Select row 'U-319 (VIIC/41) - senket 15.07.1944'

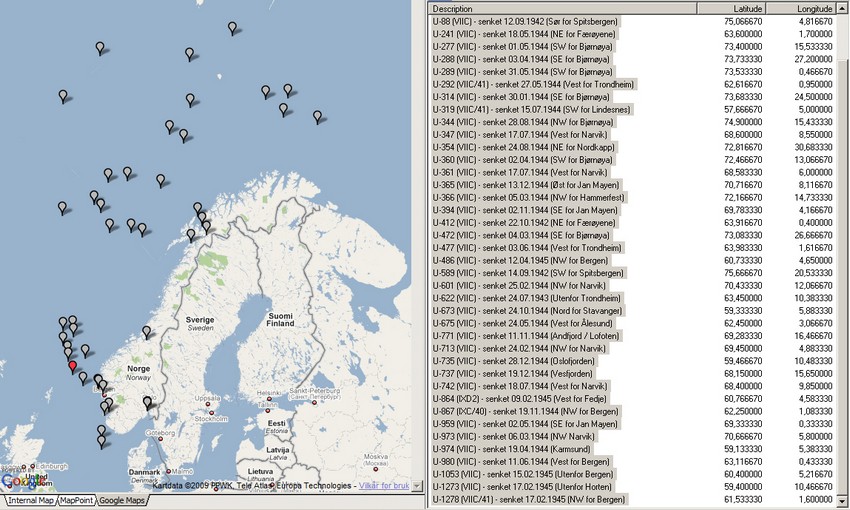pyautogui.click(x=633, y=109)
